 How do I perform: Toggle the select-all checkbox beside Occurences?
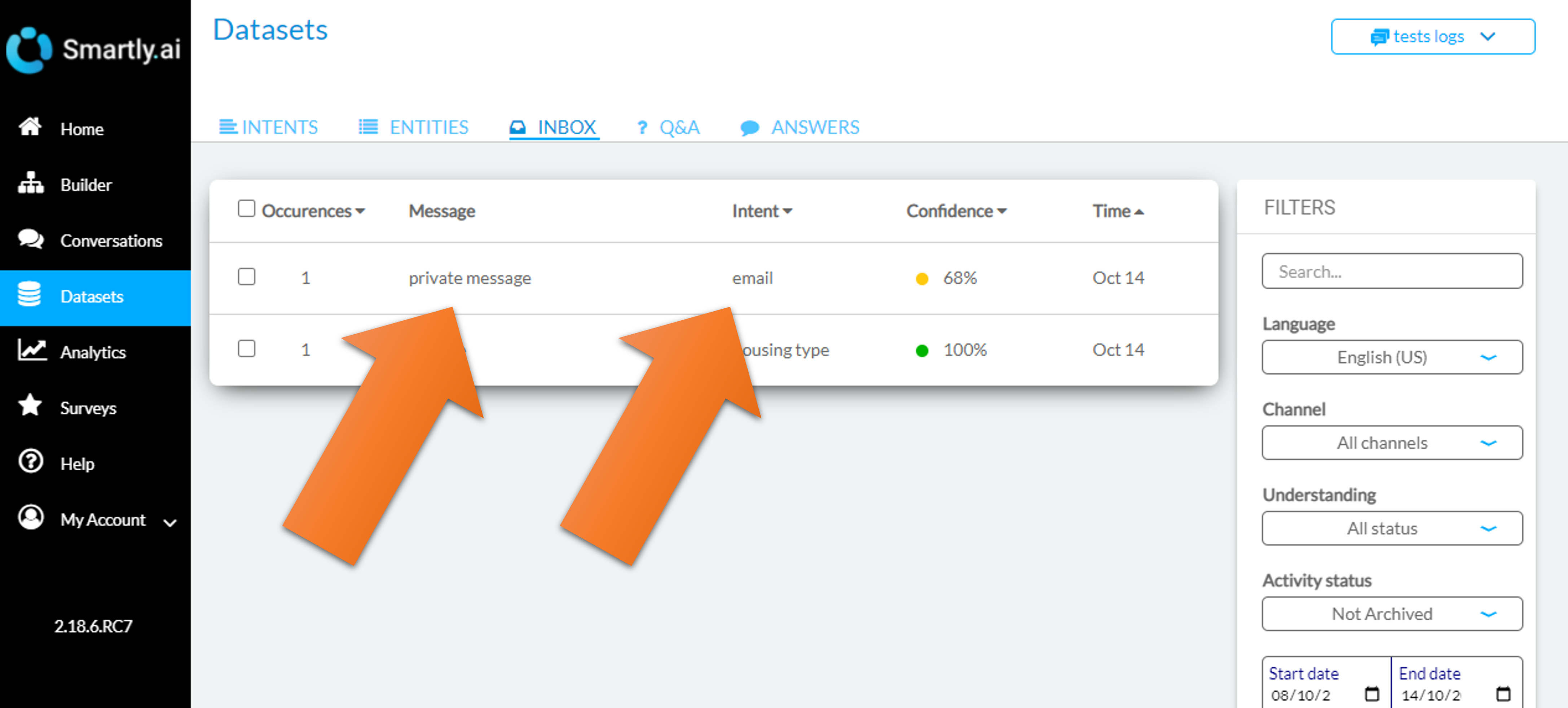246,209
